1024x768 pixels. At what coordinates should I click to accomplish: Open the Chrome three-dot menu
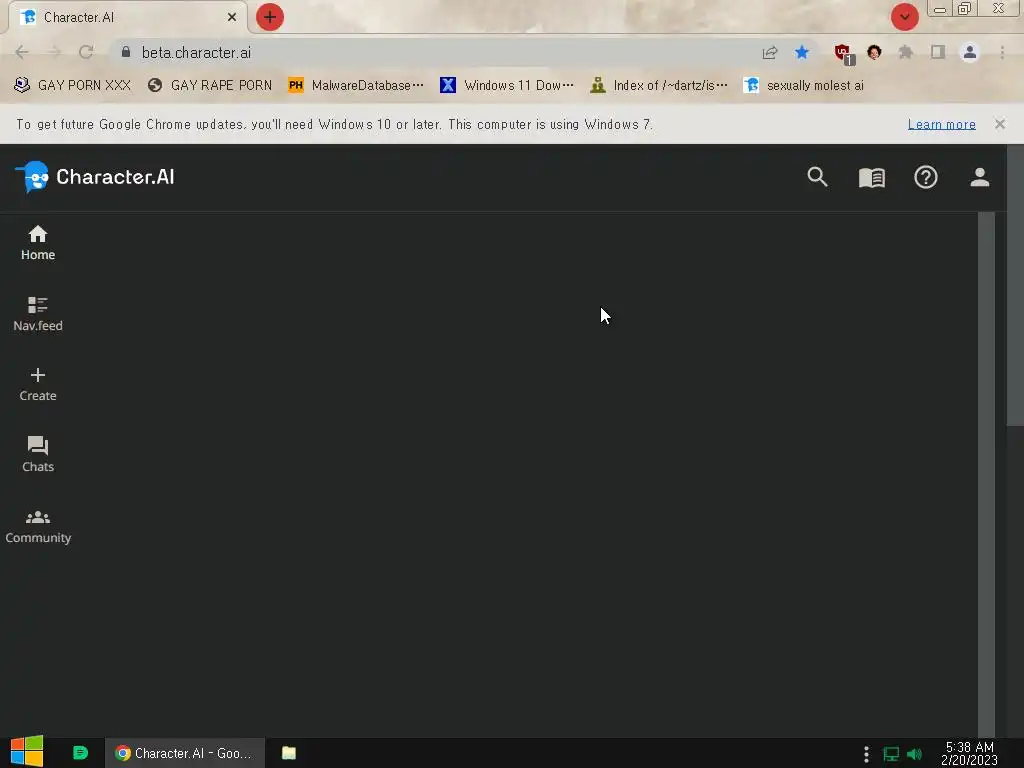1002,52
